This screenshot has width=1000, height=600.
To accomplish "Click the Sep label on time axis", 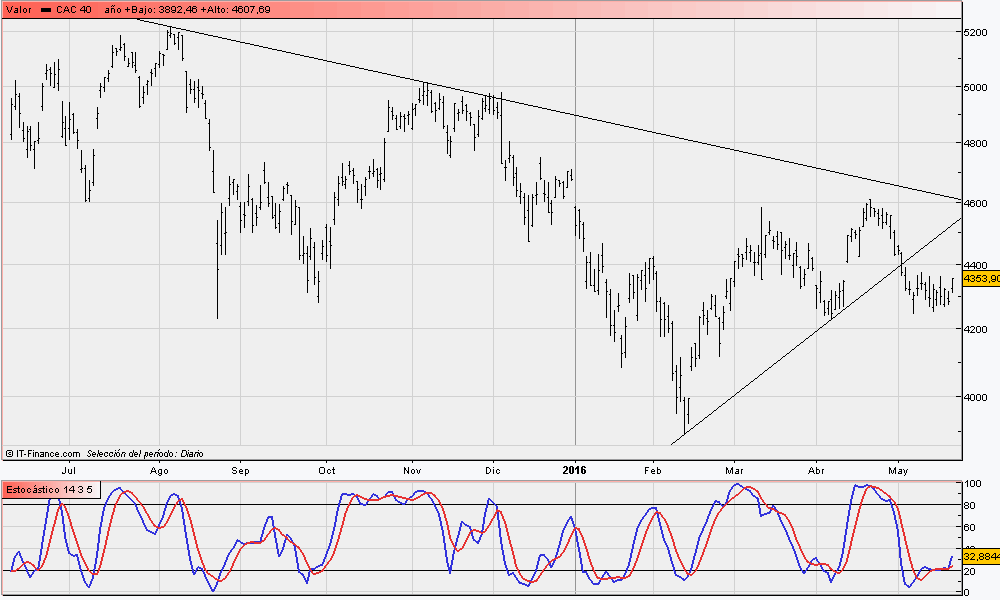I will tap(240, 468).
